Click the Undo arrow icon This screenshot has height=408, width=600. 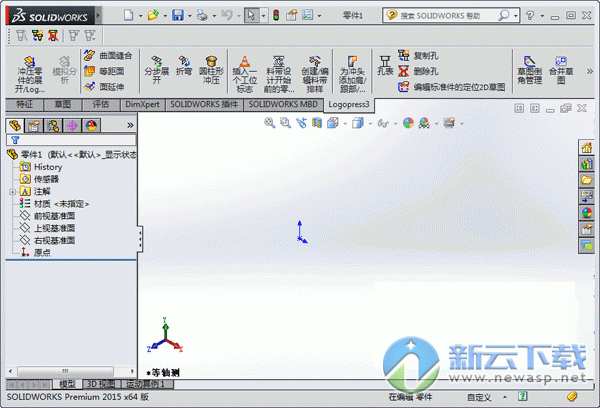click(x=227, y=15)
